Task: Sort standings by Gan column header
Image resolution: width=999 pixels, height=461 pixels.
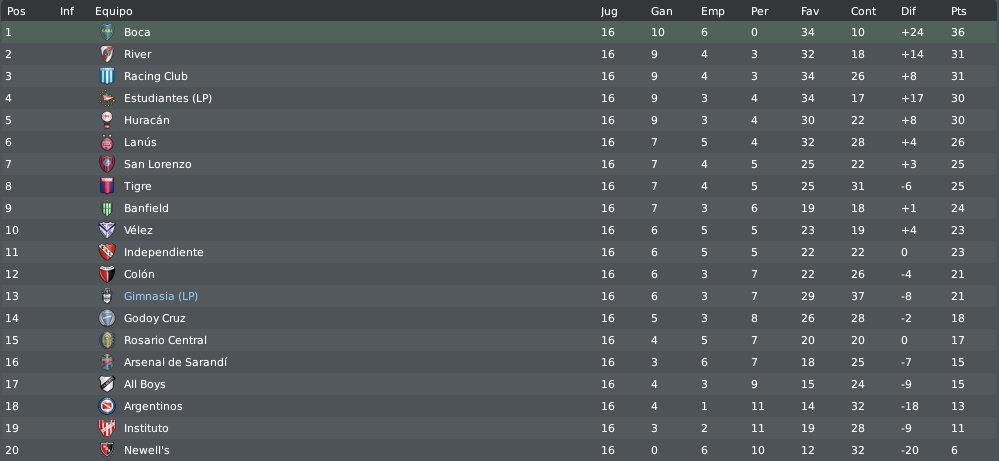Action: 661,11
